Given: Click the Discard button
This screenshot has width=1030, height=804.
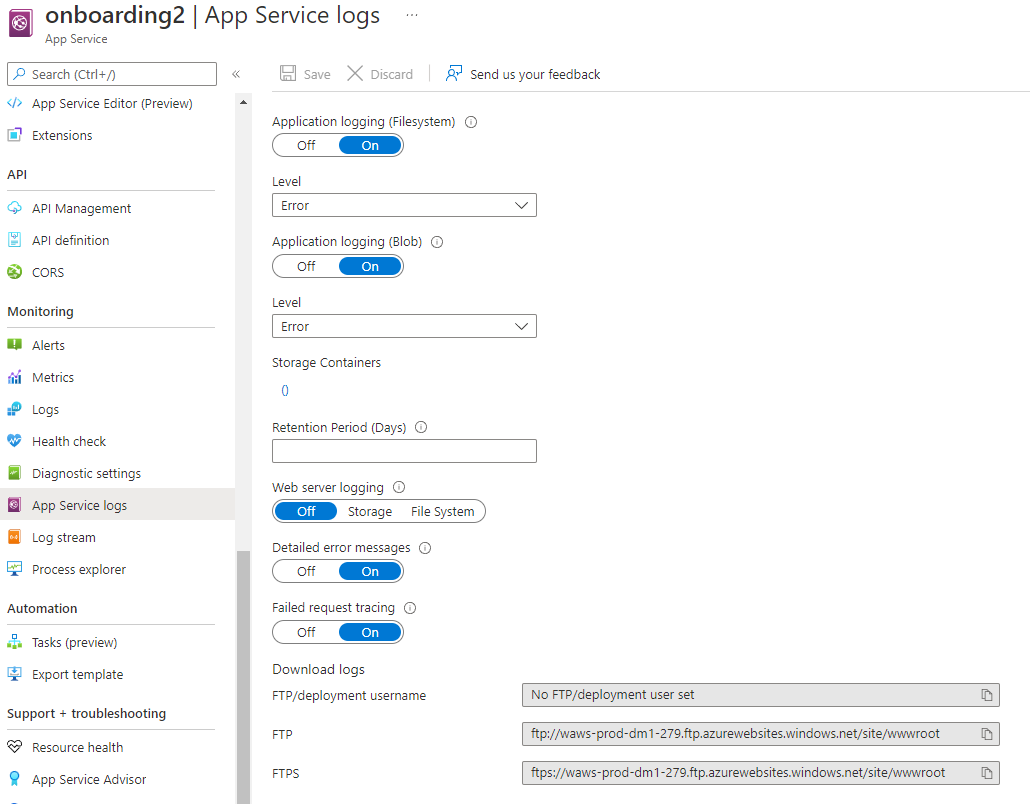Looking at the screenshot, I should pos(380,74).
